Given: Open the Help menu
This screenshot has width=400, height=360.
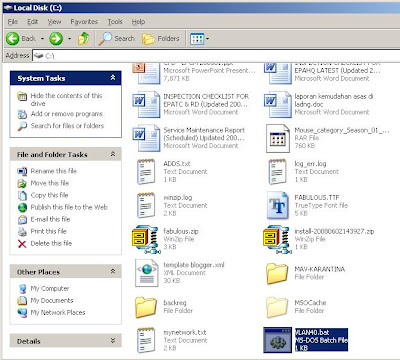Looking at the screenshot, I should point(138,22).
